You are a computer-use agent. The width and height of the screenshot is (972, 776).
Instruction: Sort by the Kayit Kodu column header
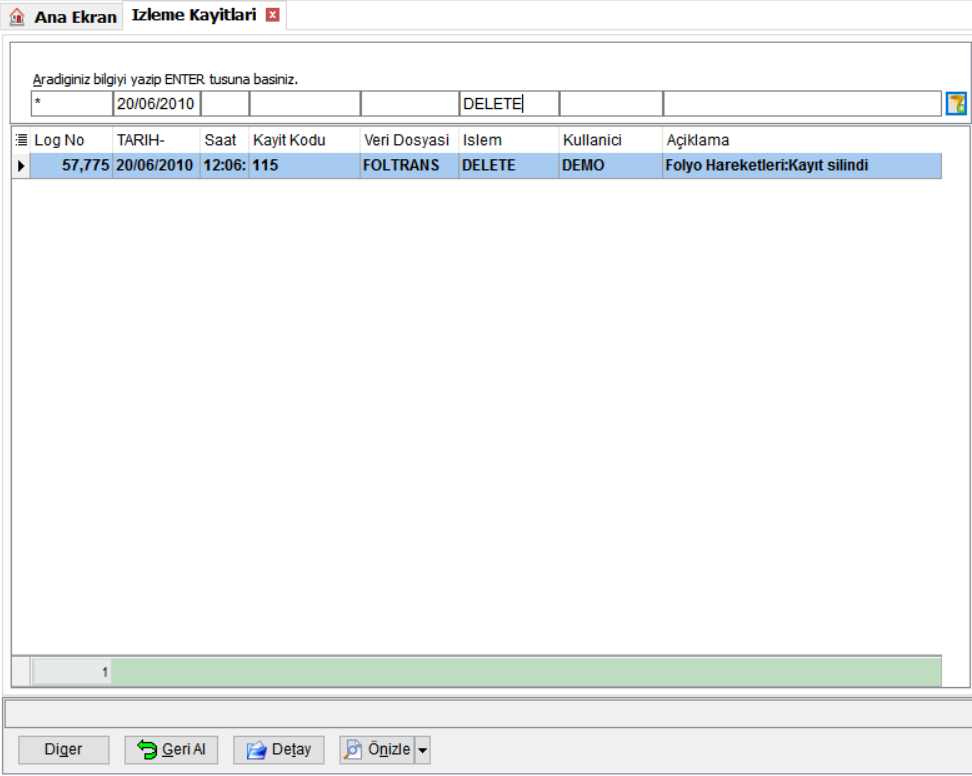pyautogui.click(x=304, y=140)
